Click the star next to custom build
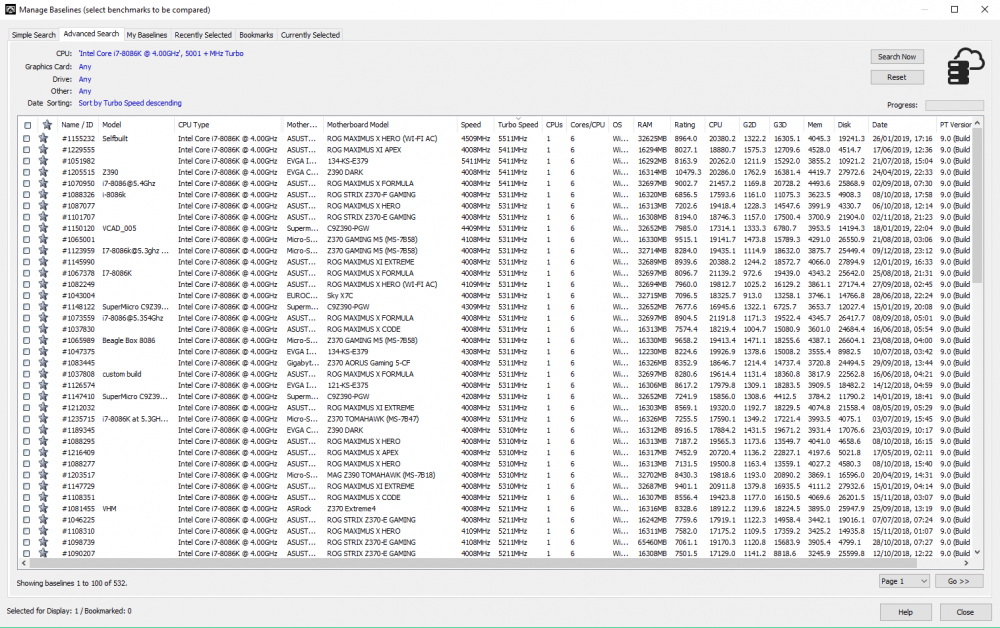Screen dimensions: 1000x628 [x=43, y=374]
